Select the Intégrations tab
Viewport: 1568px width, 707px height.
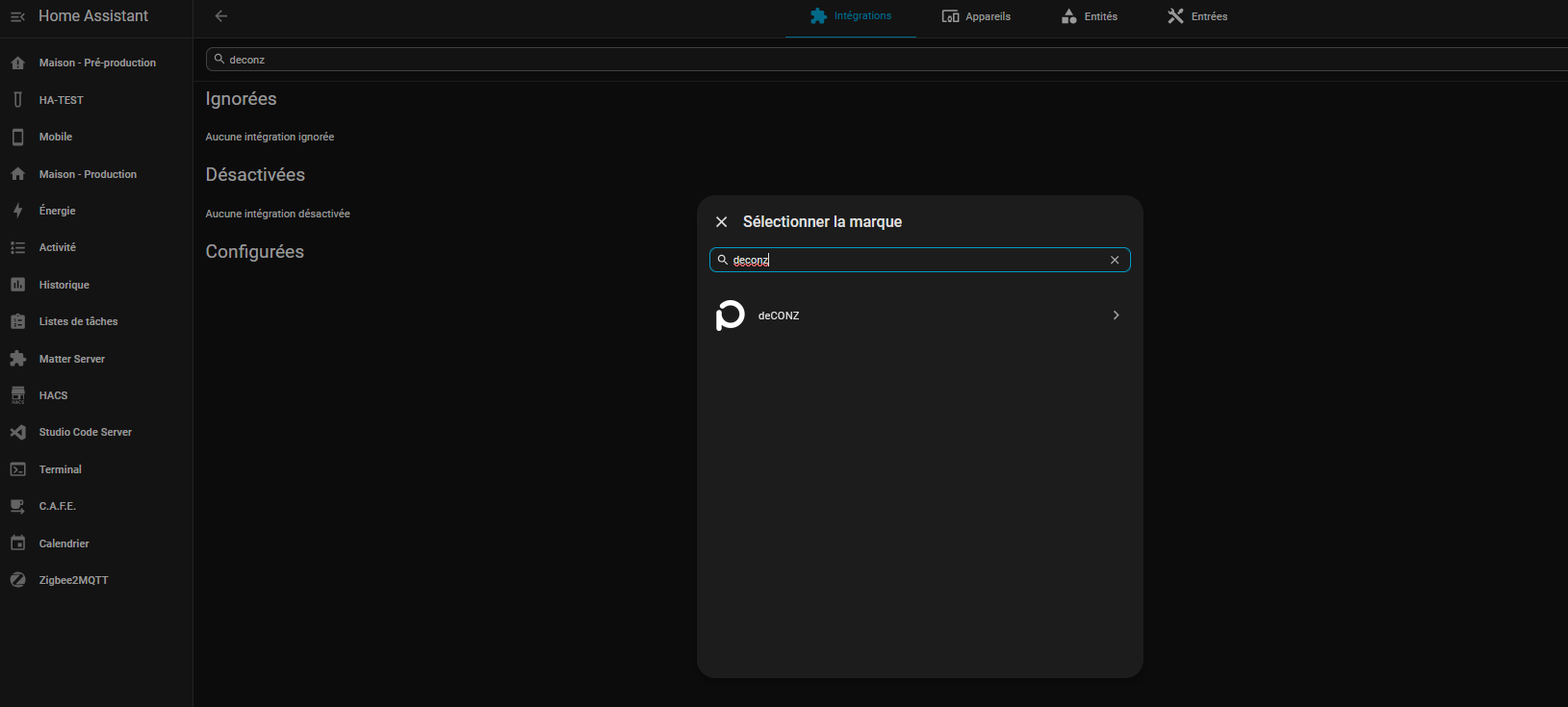851,16
